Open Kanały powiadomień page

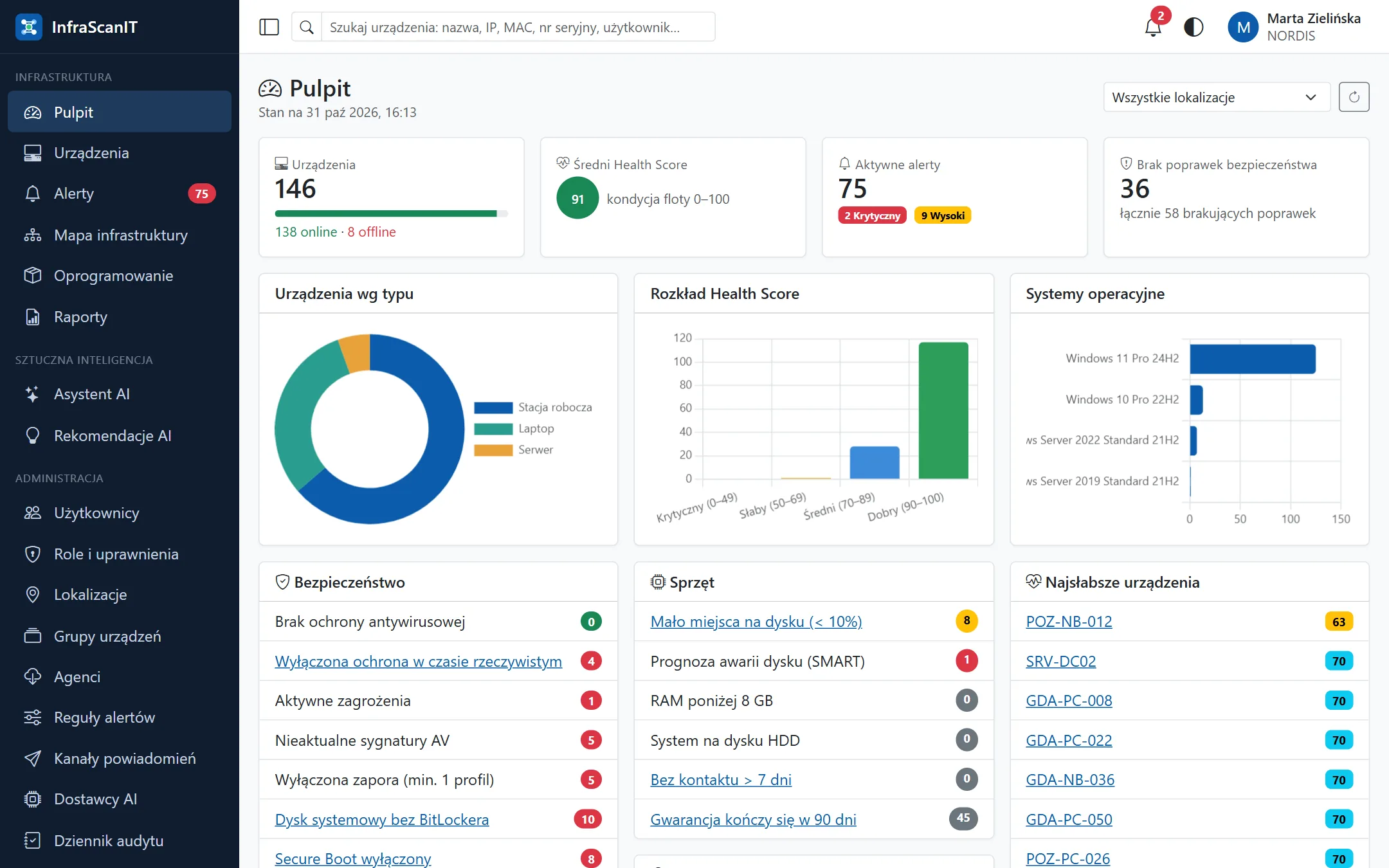click(x=120, y=759)
